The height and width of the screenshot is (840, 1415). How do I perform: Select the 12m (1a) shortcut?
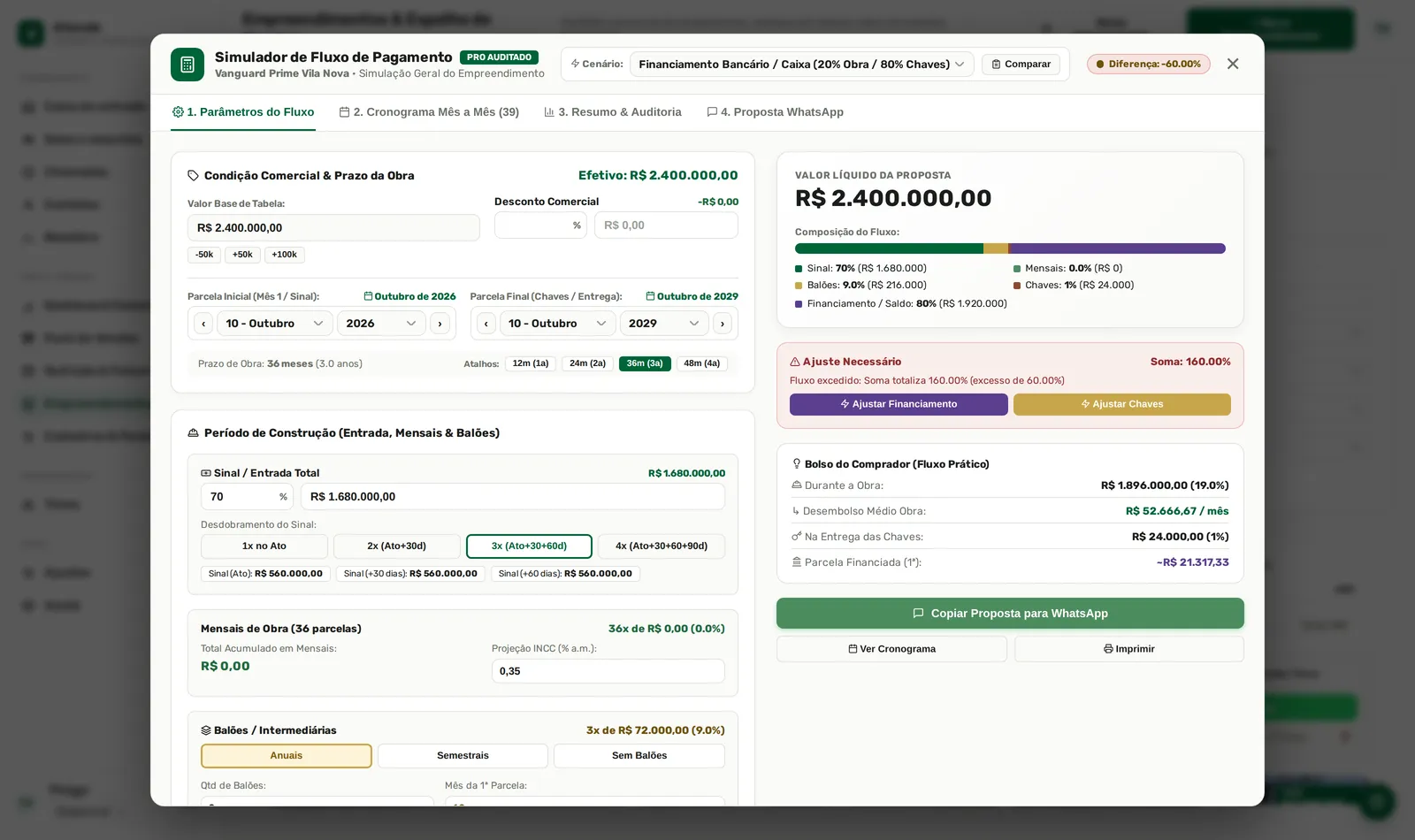531,363
